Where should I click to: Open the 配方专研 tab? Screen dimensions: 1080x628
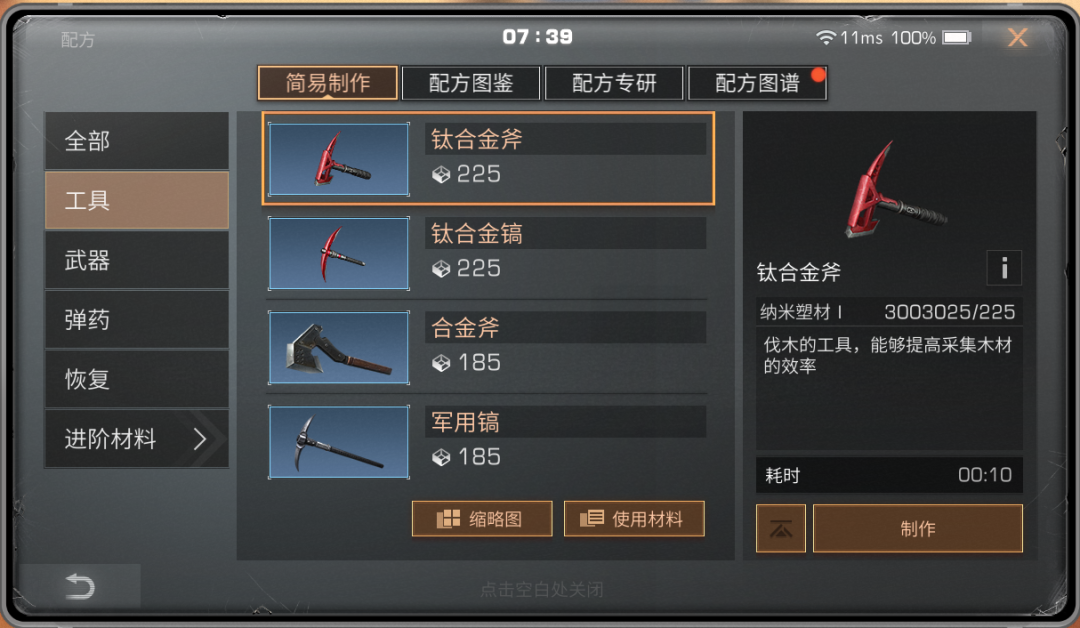tap(614, 83)
